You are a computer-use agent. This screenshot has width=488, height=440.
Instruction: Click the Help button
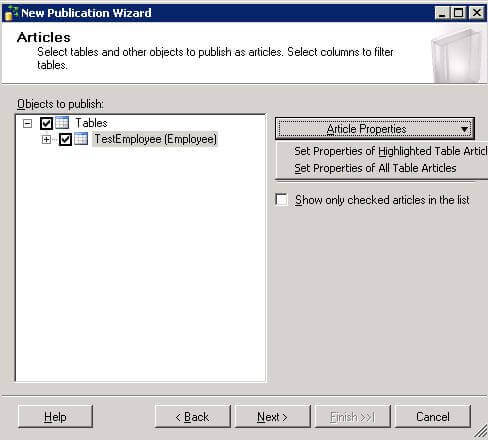(55, 417)
